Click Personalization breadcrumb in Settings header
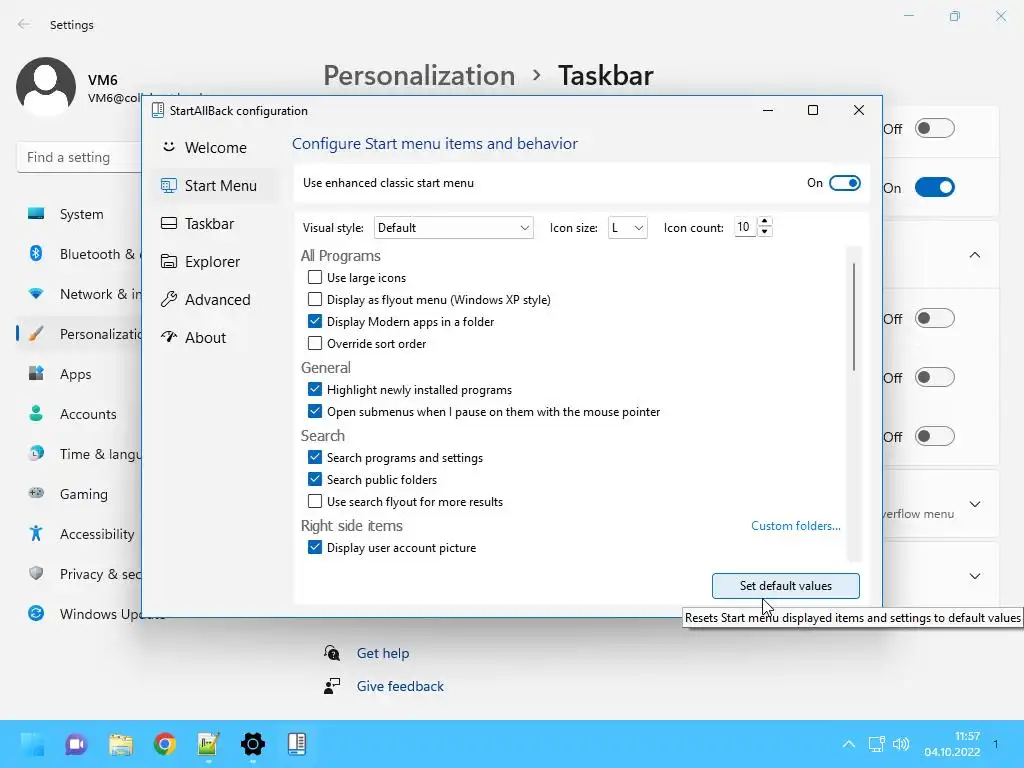 coord(419,76)
